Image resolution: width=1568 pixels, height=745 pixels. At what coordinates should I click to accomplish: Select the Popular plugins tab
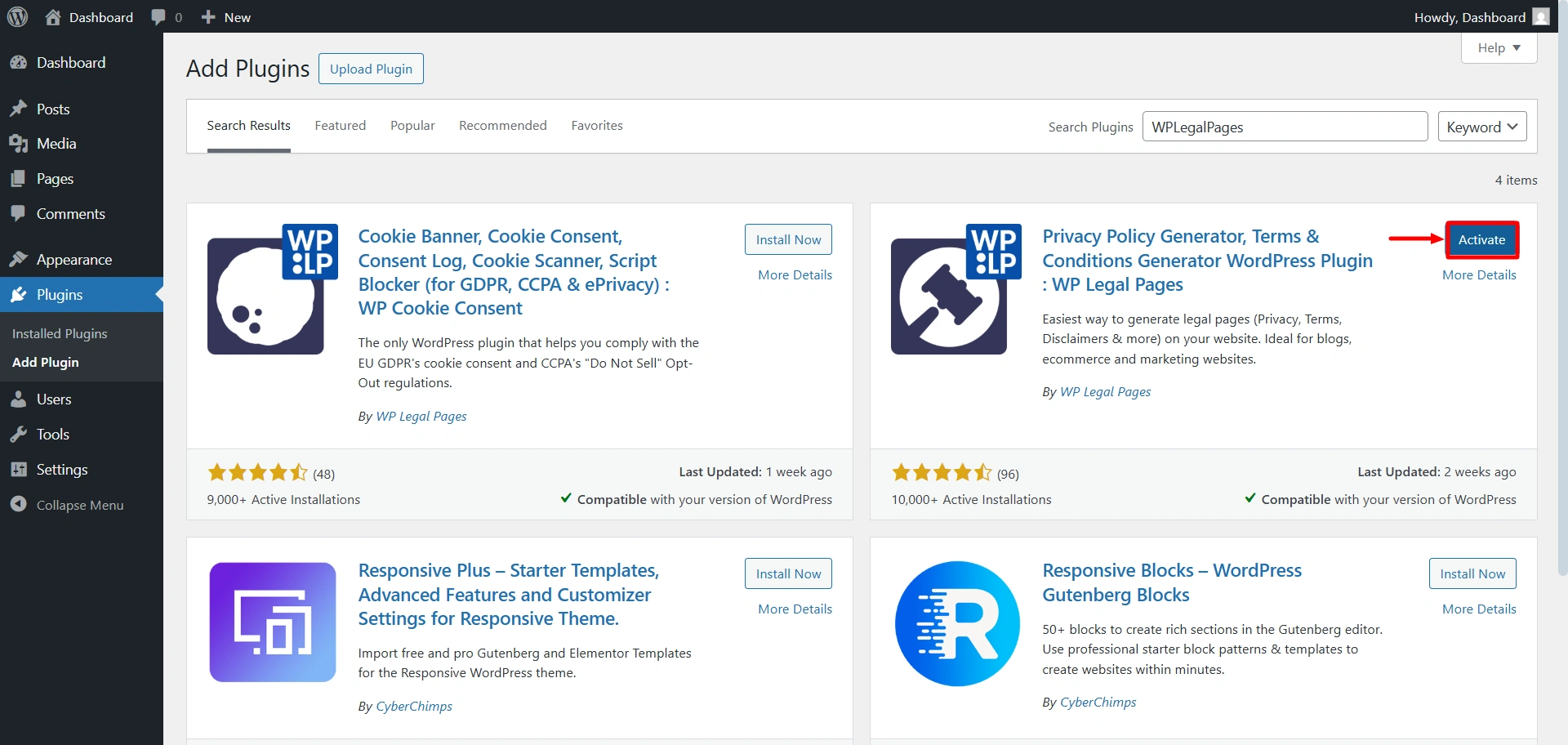pos(412,126)
